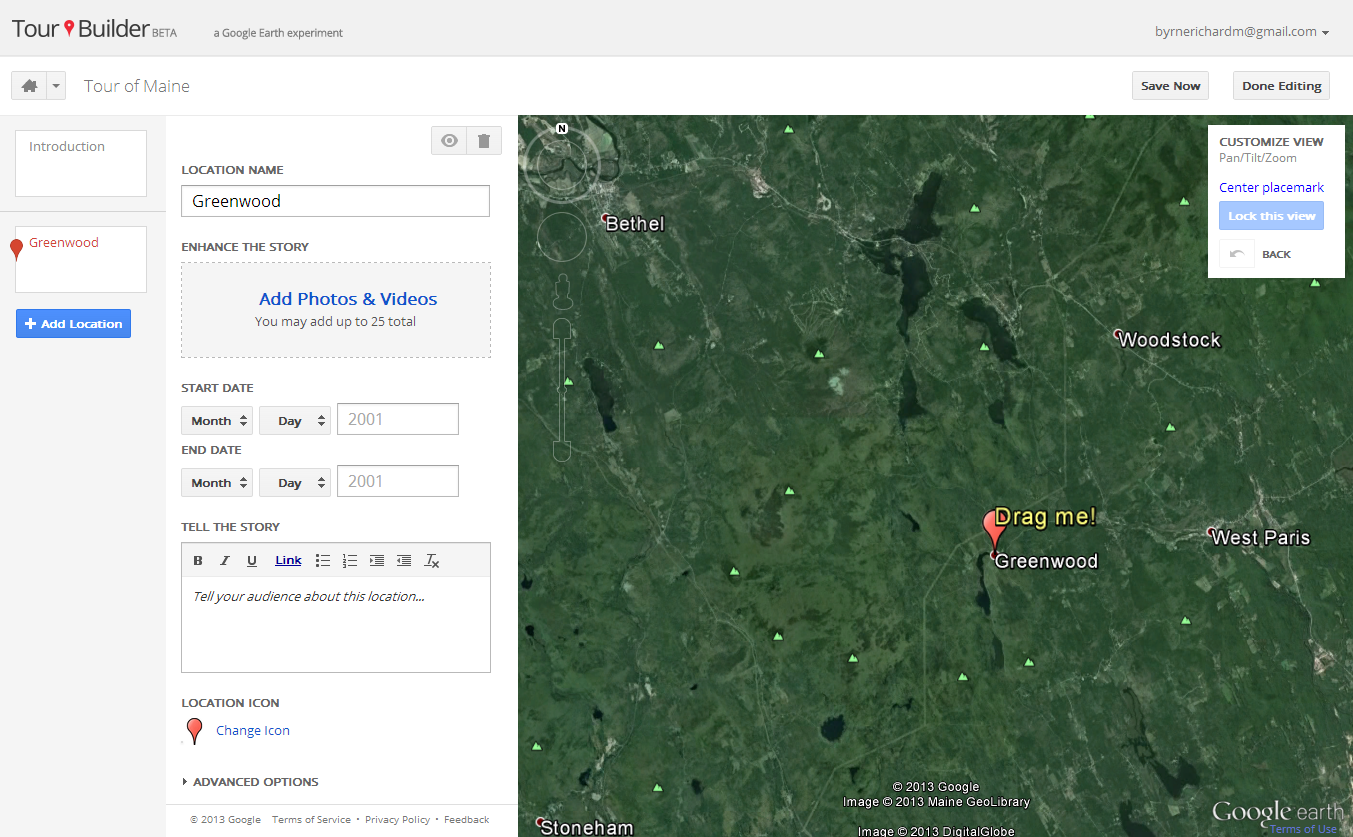Click the home icon button
The image size is (1353, 837).
tap(29, 86)
